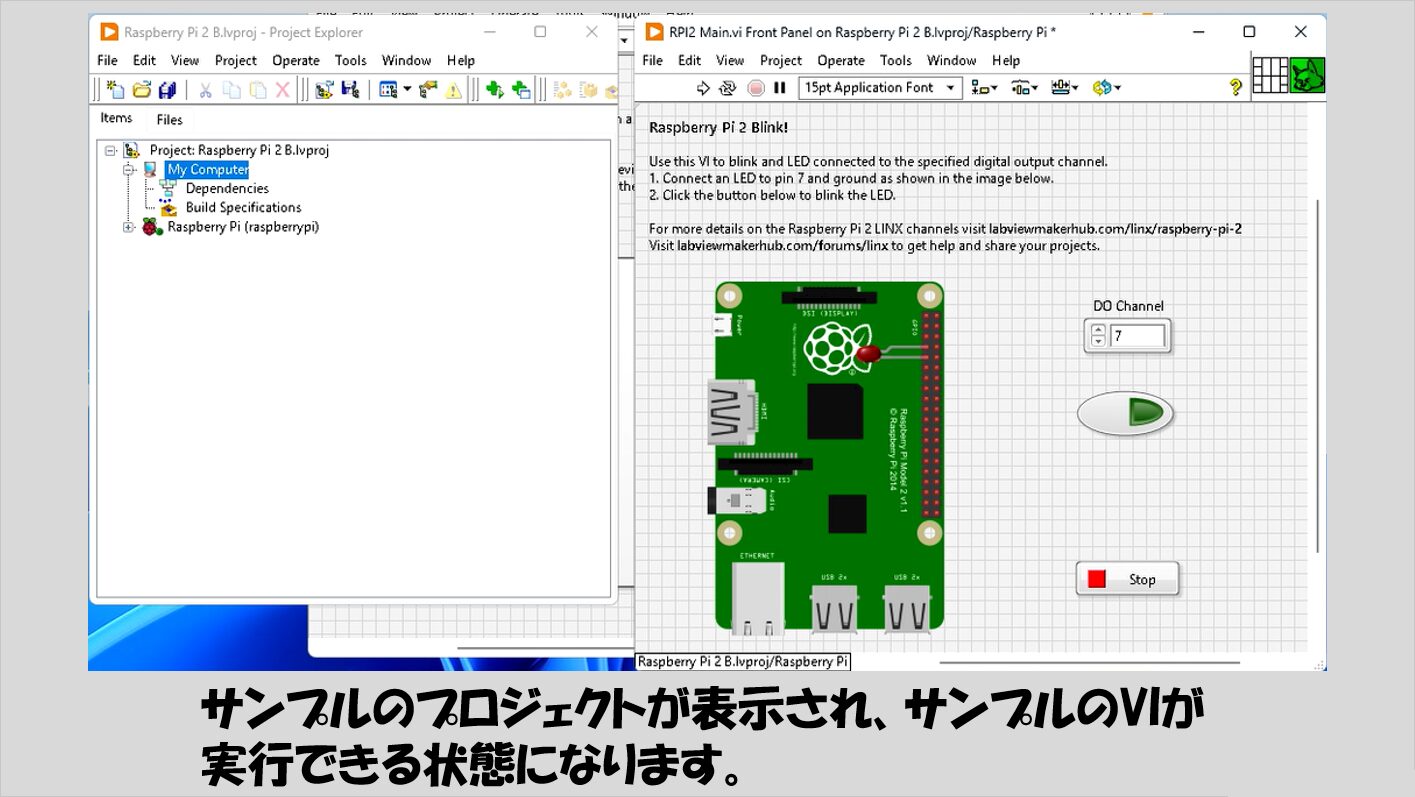This screenshot has height=797, width=1415.
Task: Click Open Project folder icon
Action: pos(142,89)
